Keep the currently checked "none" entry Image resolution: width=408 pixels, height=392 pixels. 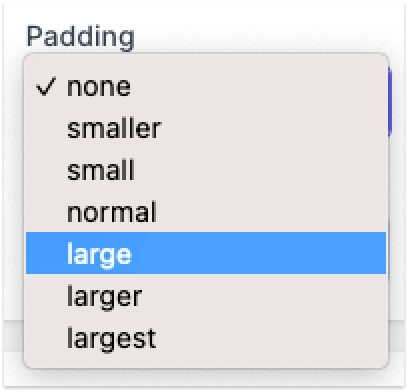206,86
